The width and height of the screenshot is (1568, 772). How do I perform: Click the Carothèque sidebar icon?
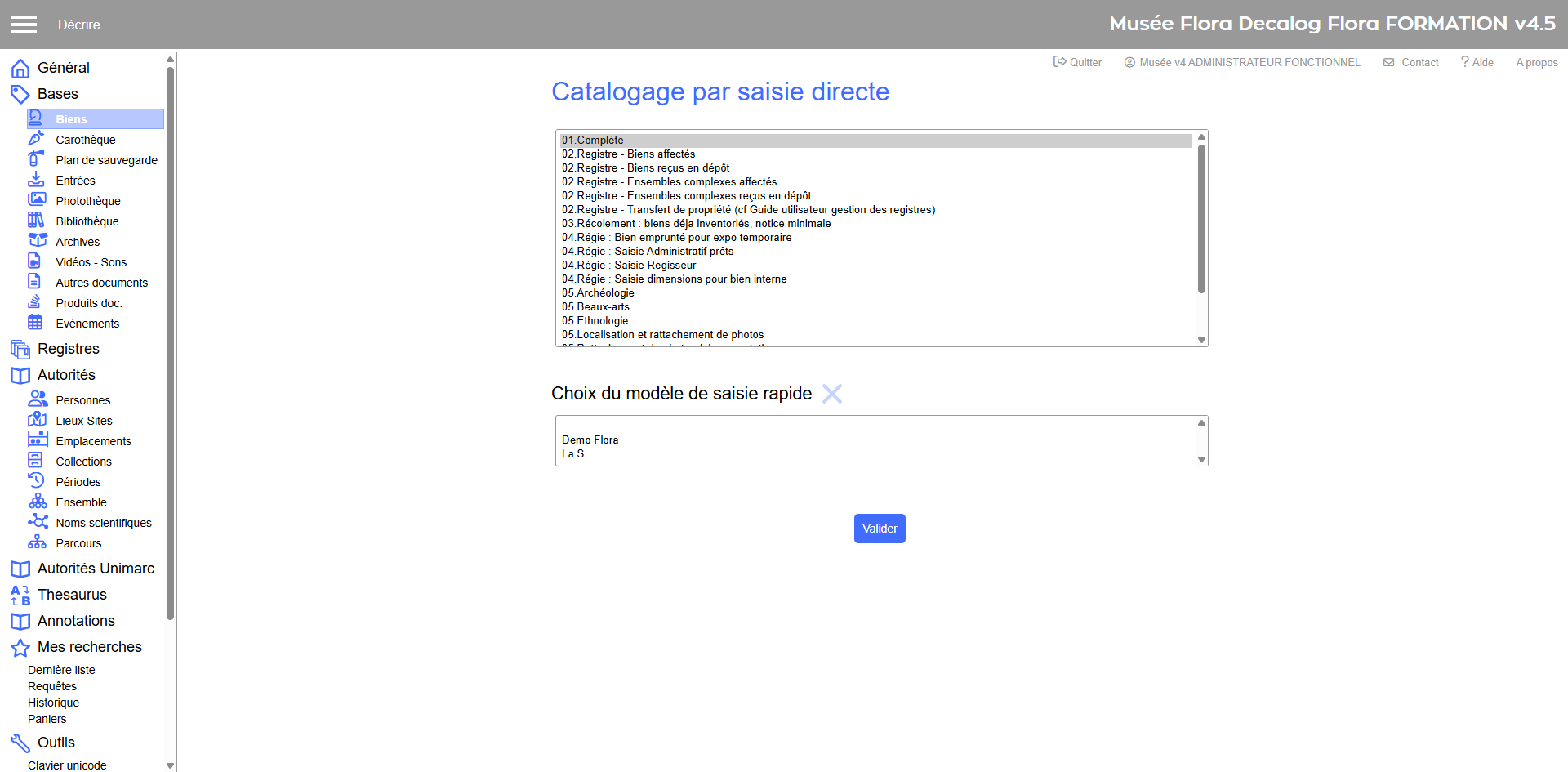click(36, 139)
